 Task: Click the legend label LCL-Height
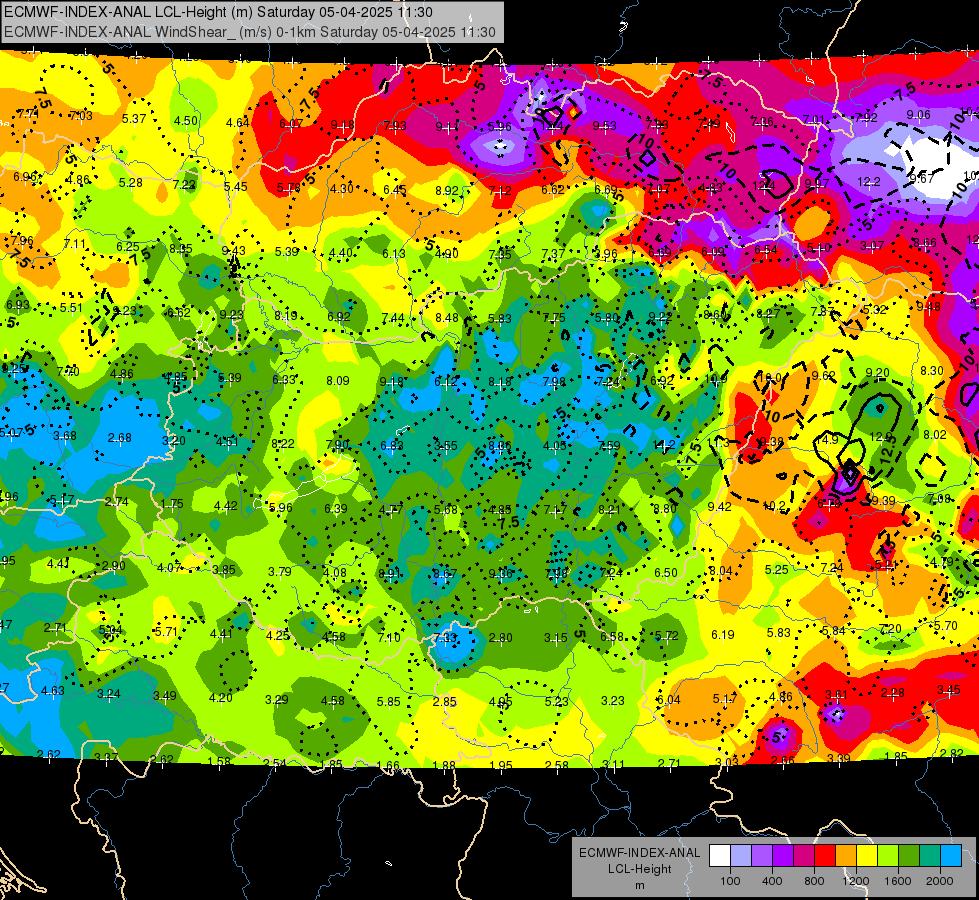(x=639, y=869)
